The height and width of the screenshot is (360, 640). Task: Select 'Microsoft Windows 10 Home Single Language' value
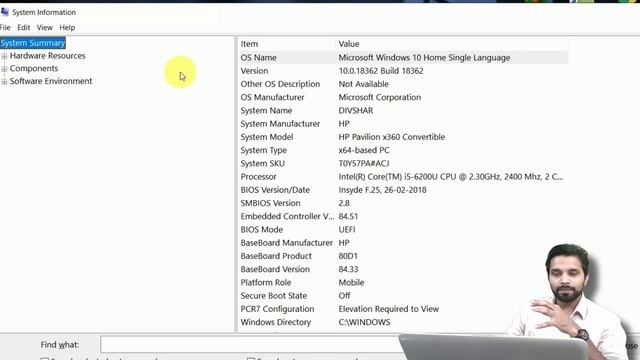(x=424, y=58)
